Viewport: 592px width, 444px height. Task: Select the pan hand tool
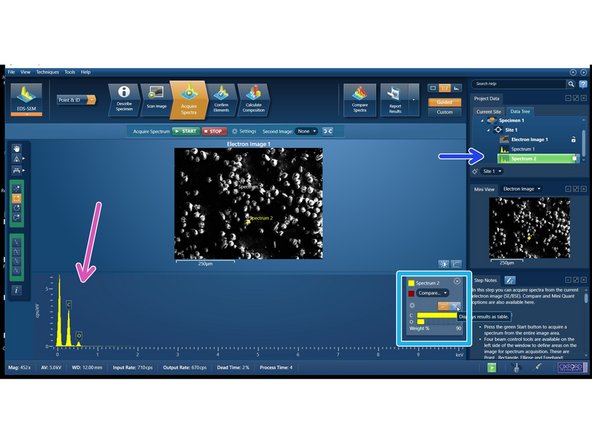pos(16,148)
